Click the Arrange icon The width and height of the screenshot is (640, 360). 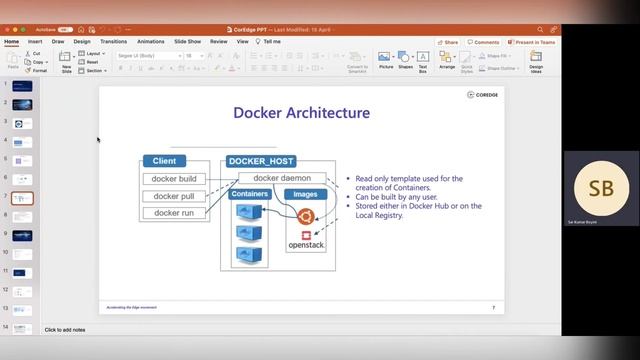[445, 56]
